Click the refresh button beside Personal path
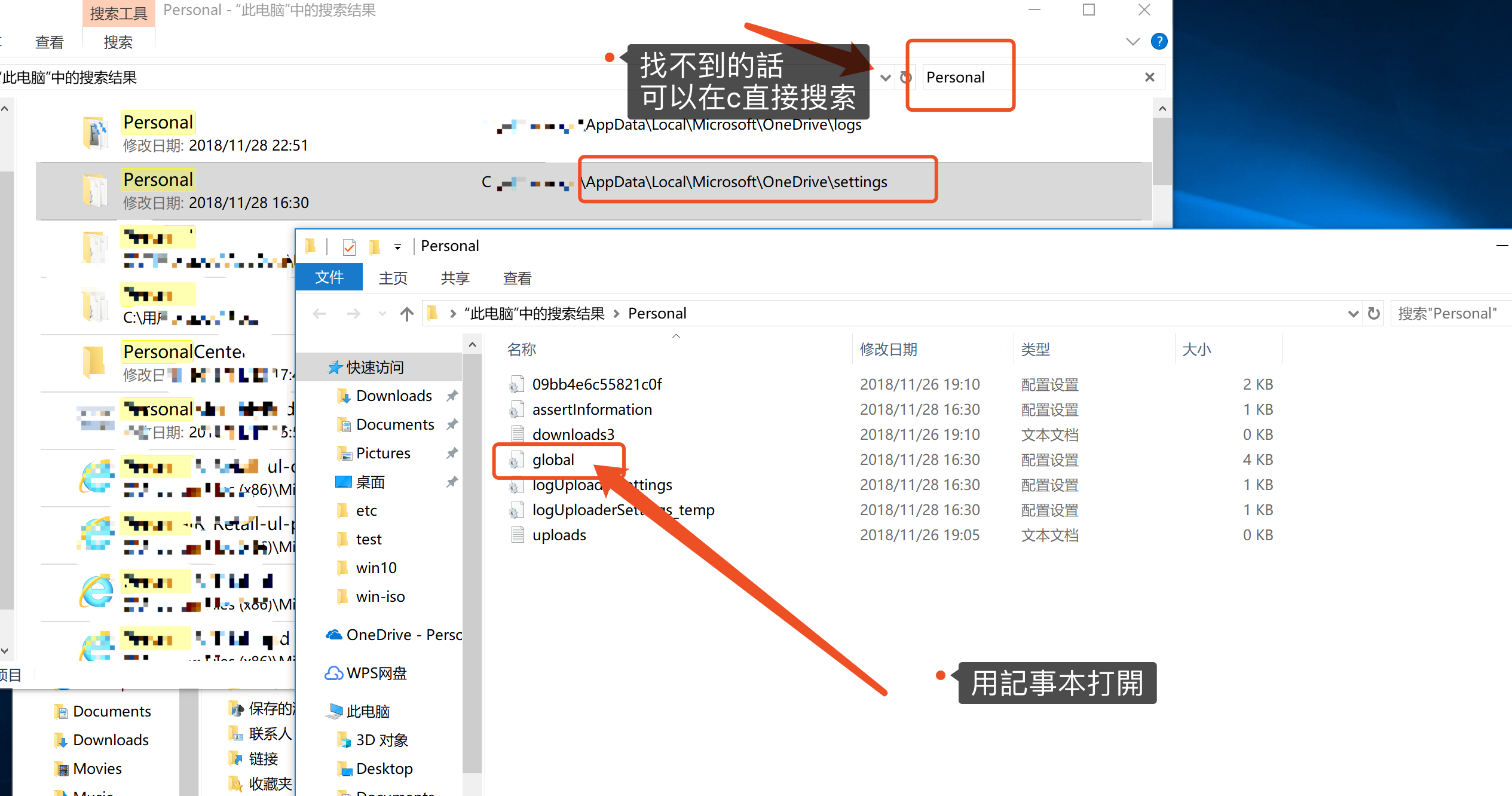This screenshot has height=796, width=1512. click(1373, 314)
